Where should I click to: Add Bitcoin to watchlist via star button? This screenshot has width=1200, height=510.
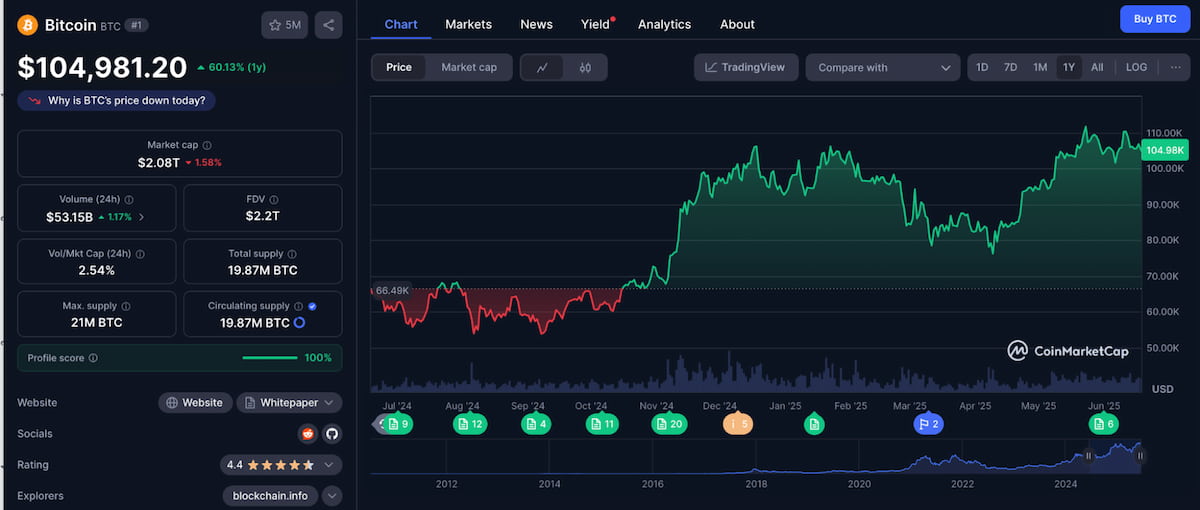click(x=285, y=25)
